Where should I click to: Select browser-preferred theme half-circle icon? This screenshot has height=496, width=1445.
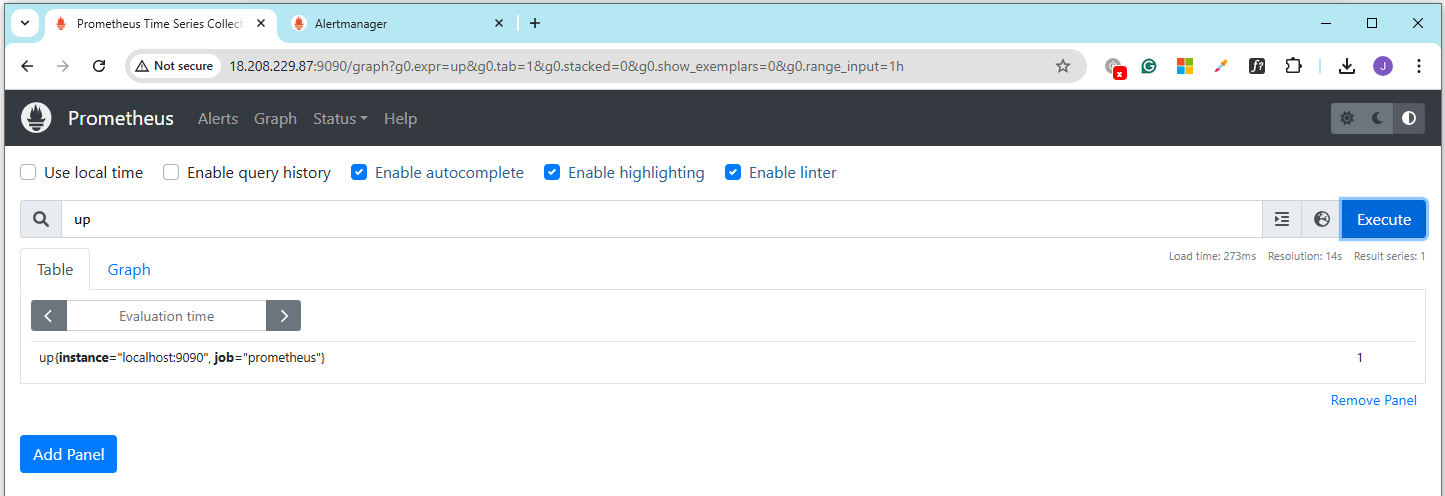point(1409,118)
